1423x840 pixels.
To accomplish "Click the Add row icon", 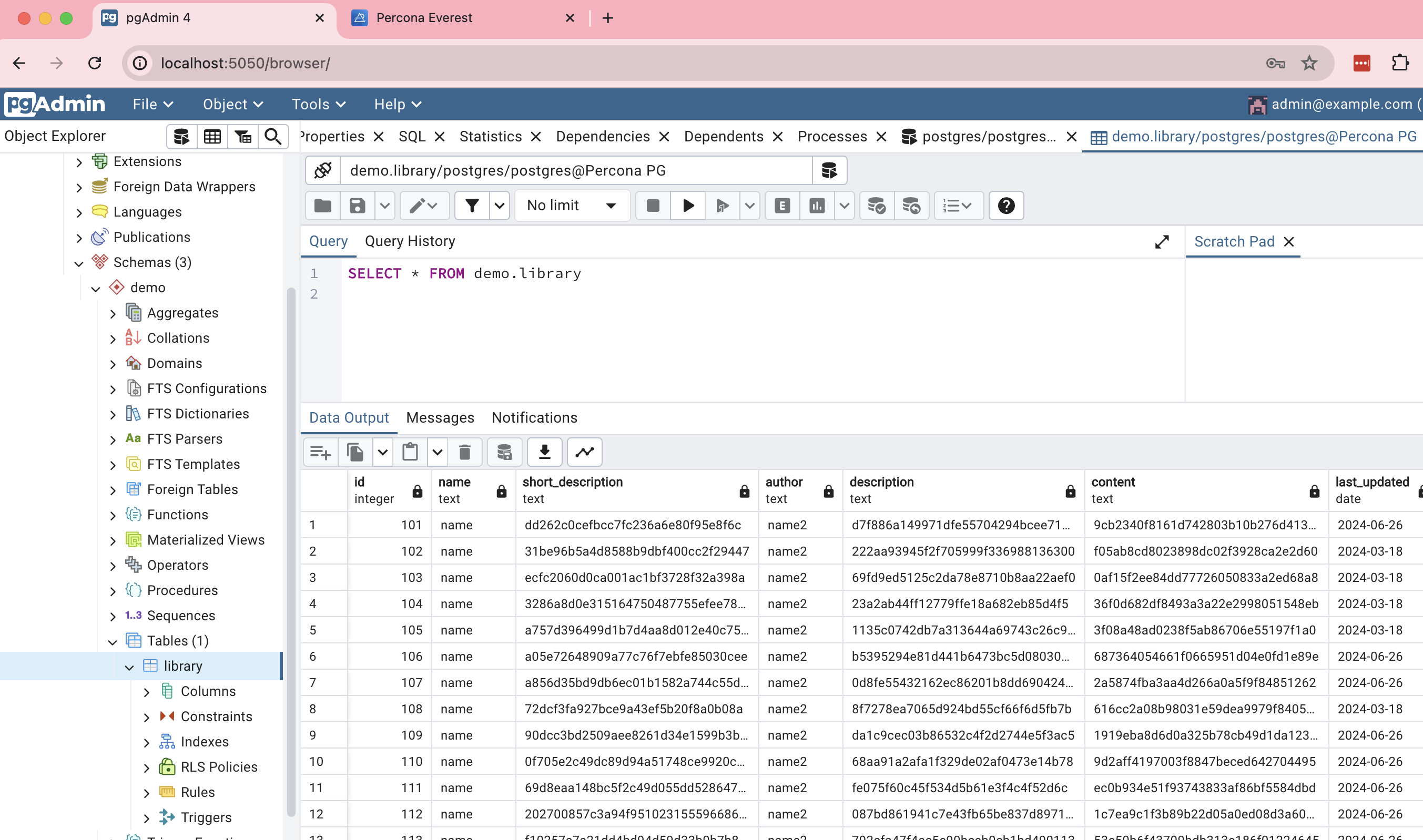I will (x=320, y=452).
